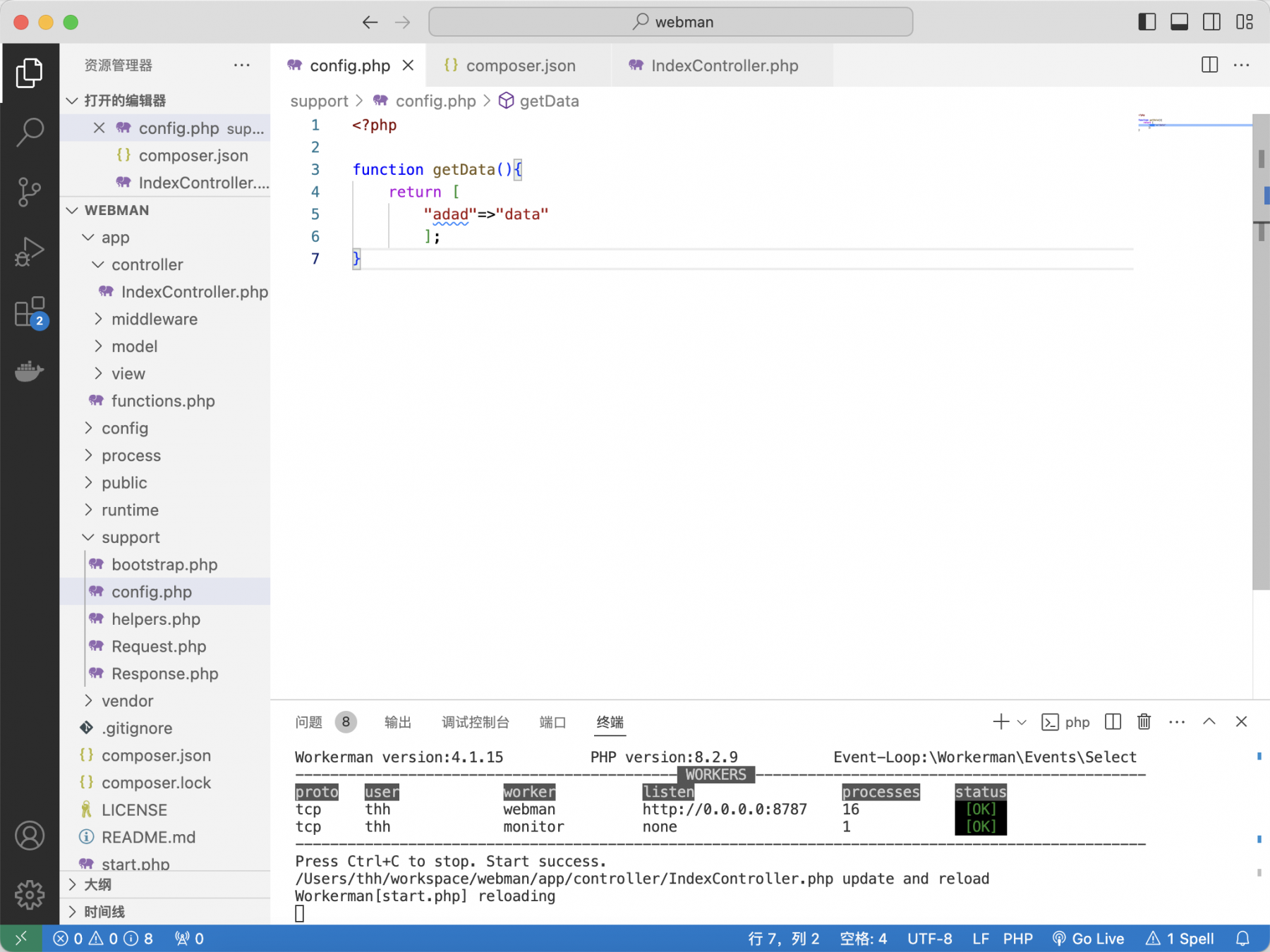Open the Accounts menu icon
The image size is (1270, 952).
[x=29, y=836]
